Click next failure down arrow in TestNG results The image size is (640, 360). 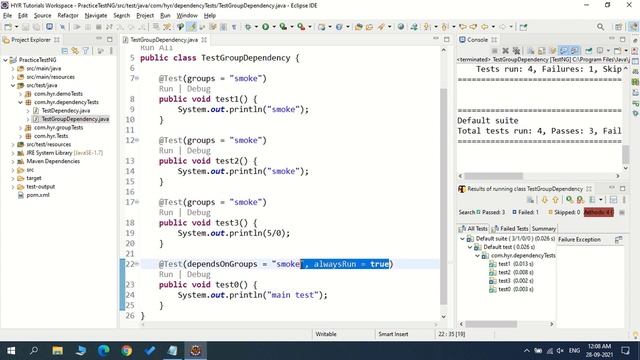click(544, 200)
